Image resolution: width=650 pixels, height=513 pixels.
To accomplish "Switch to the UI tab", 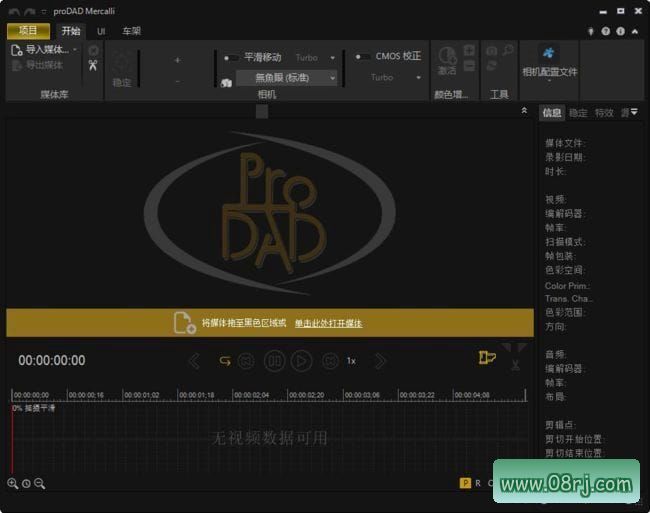I will pos(101,31).
